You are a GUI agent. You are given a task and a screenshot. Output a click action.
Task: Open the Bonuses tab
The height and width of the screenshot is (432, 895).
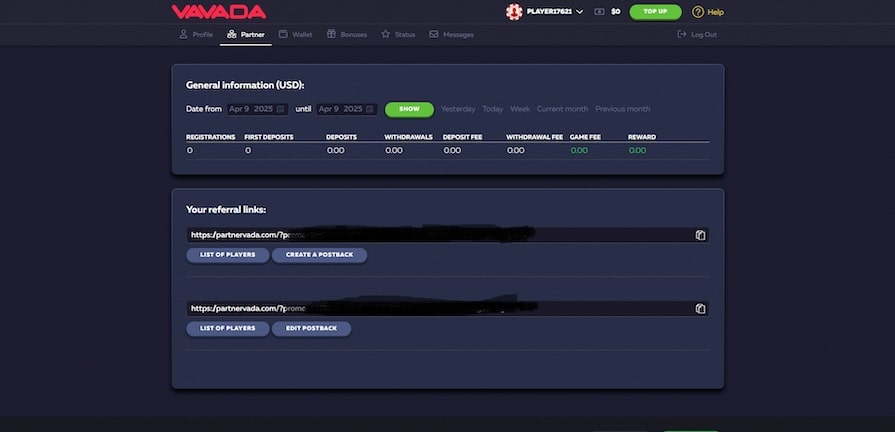[x=346, y=34]
